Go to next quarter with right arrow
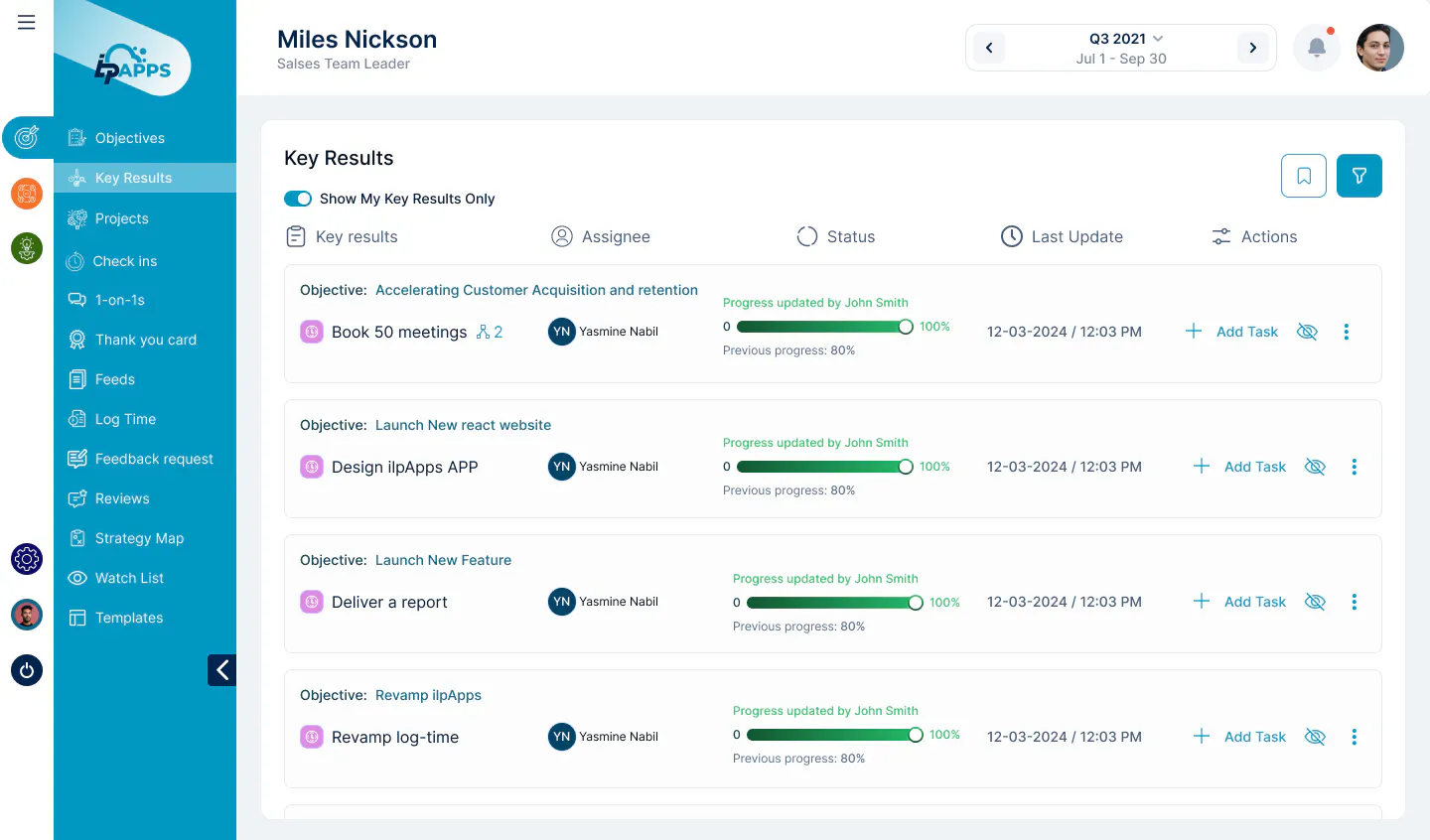The image size is (1430, 840). tap(1253, 48)
